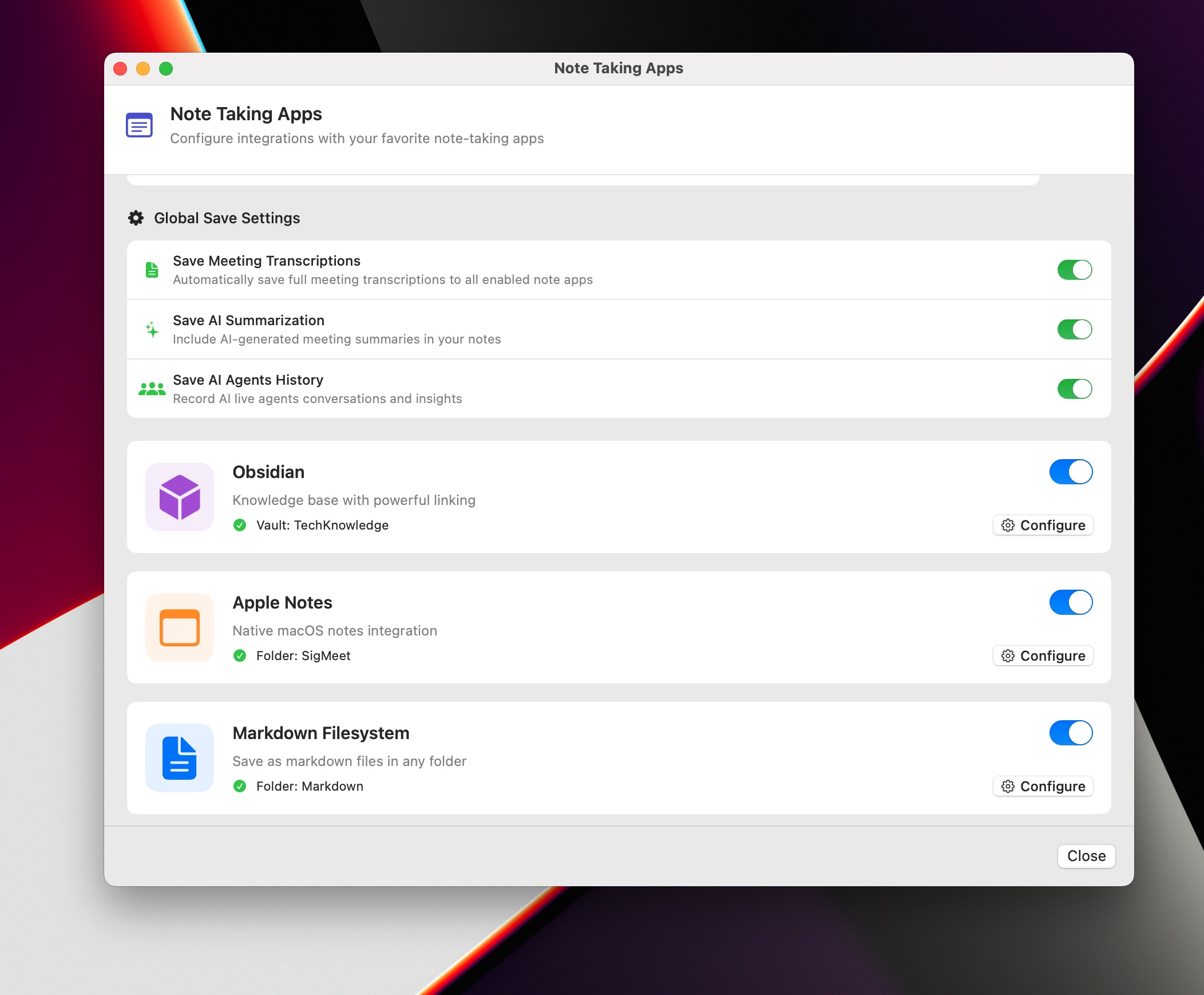Click the Markdown Filesystem file icon

coord(179,758)
